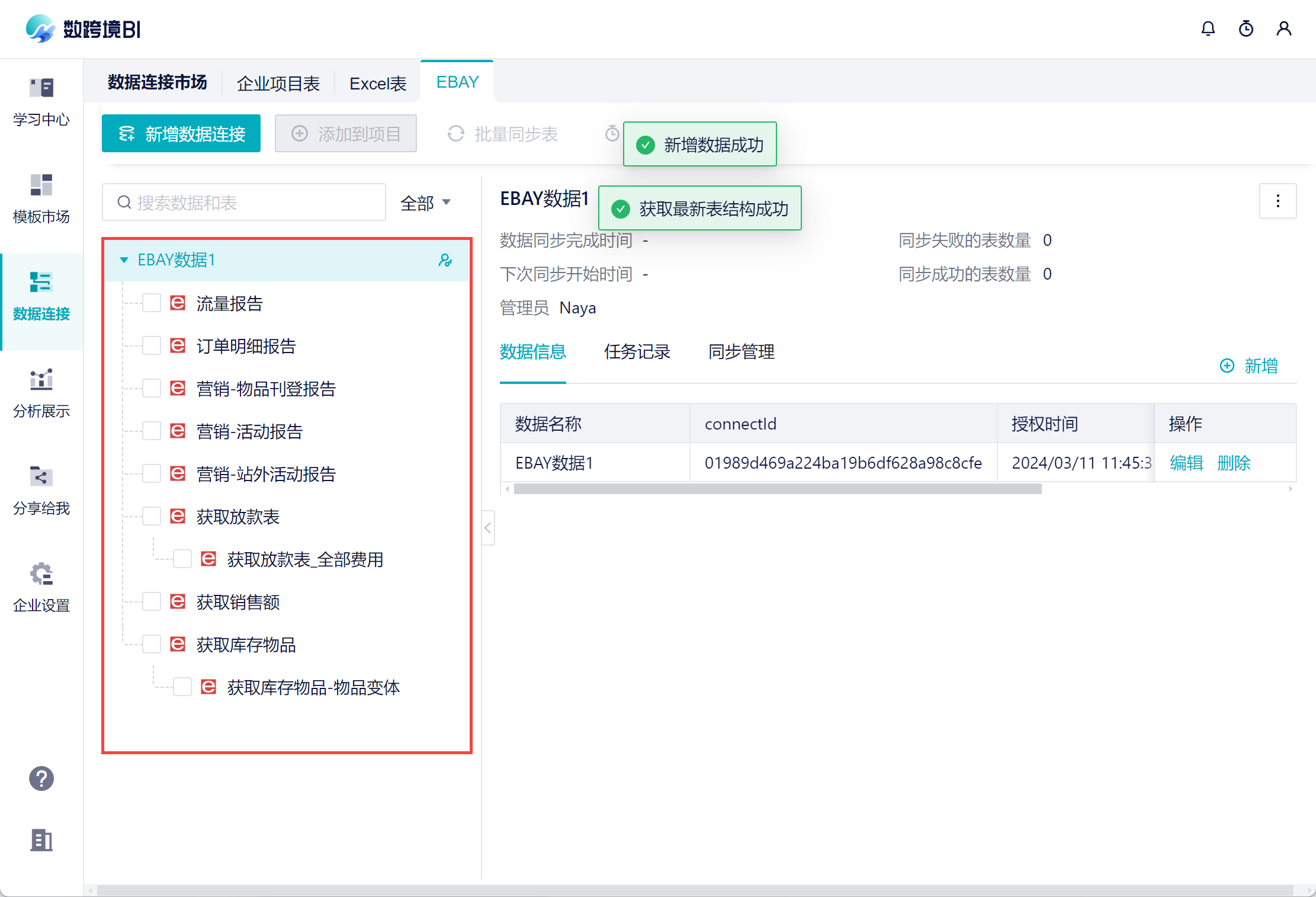
Task: Click the 新增数据连接 button
Action: pos(181,134)
